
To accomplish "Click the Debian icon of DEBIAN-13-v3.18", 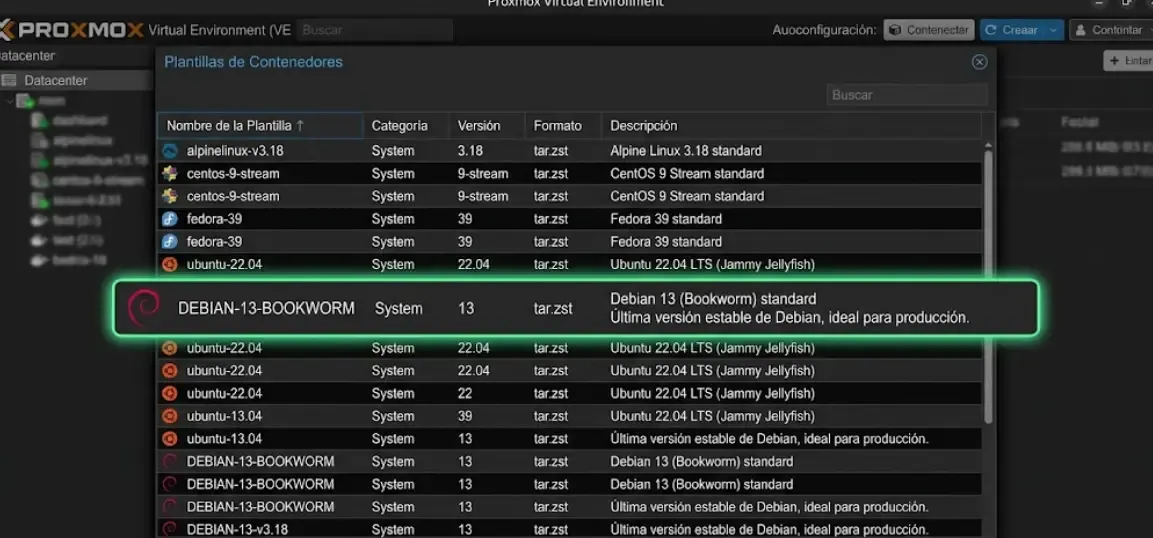I will click(x=170, y=529).
